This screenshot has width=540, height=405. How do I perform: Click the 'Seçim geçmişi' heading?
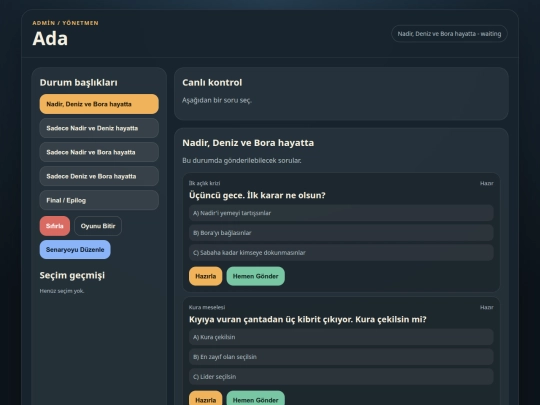72,276
